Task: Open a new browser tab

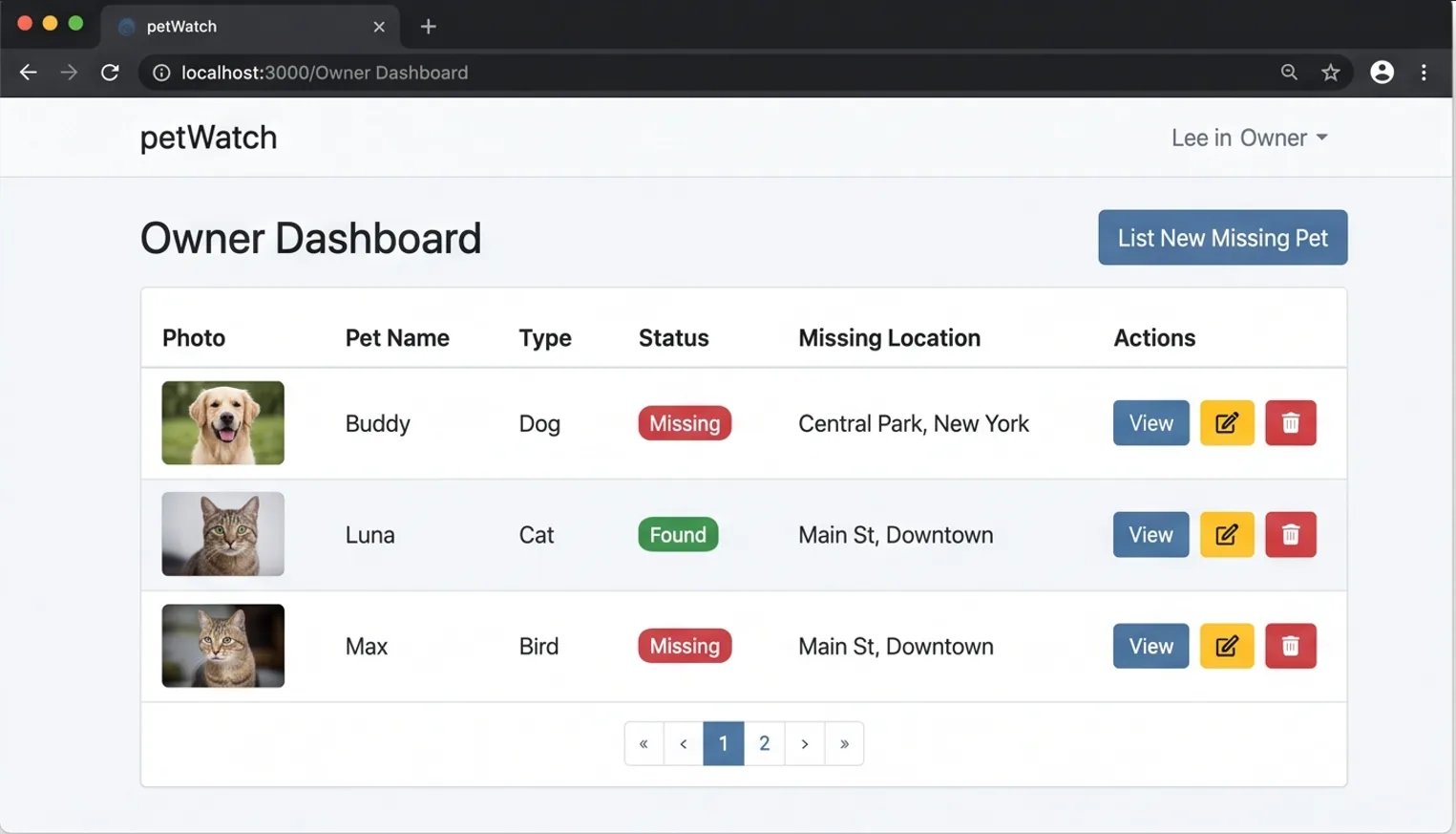Action: [428, 27]
